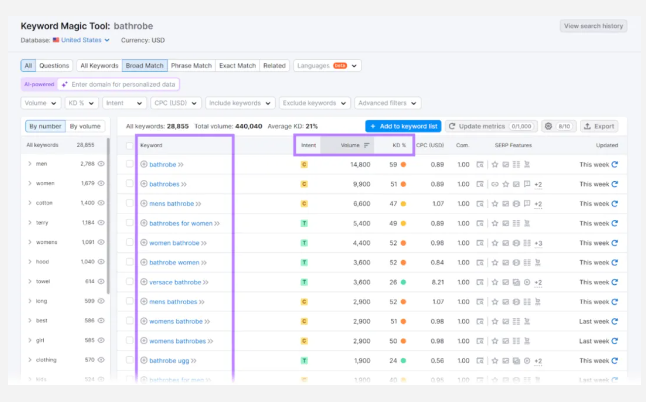Select Related tab
Viewport: 646px width, 402px height.
[274, 65]
